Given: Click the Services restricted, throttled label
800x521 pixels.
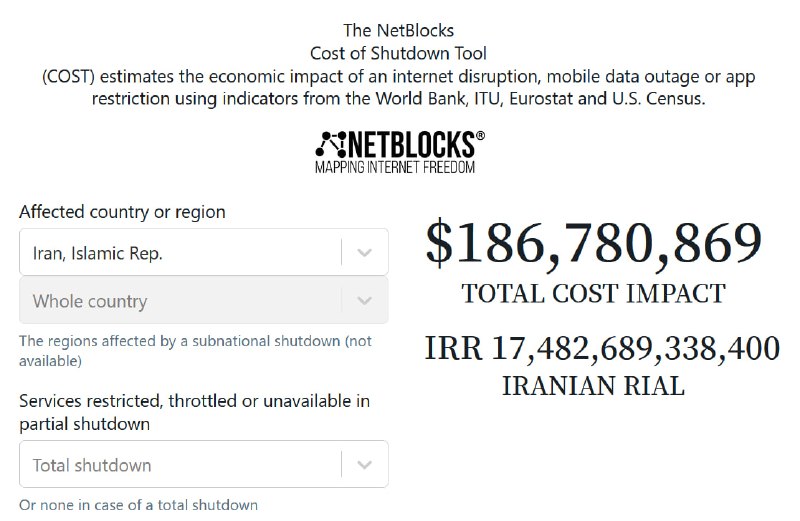Looking at the screenshot, I should coord(194,412).
